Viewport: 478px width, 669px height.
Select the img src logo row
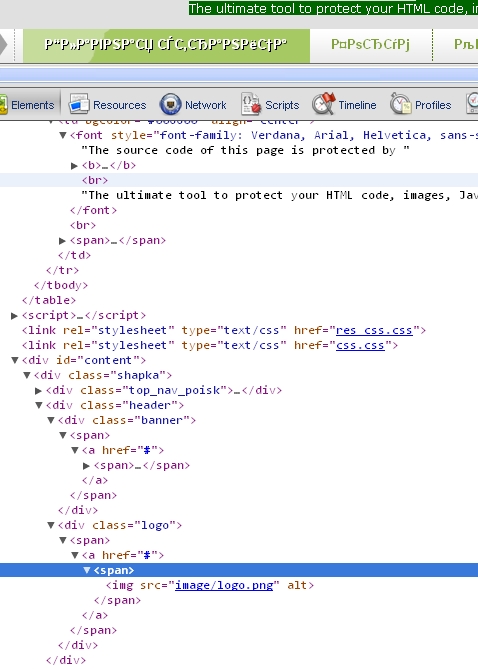coord(210,585)
